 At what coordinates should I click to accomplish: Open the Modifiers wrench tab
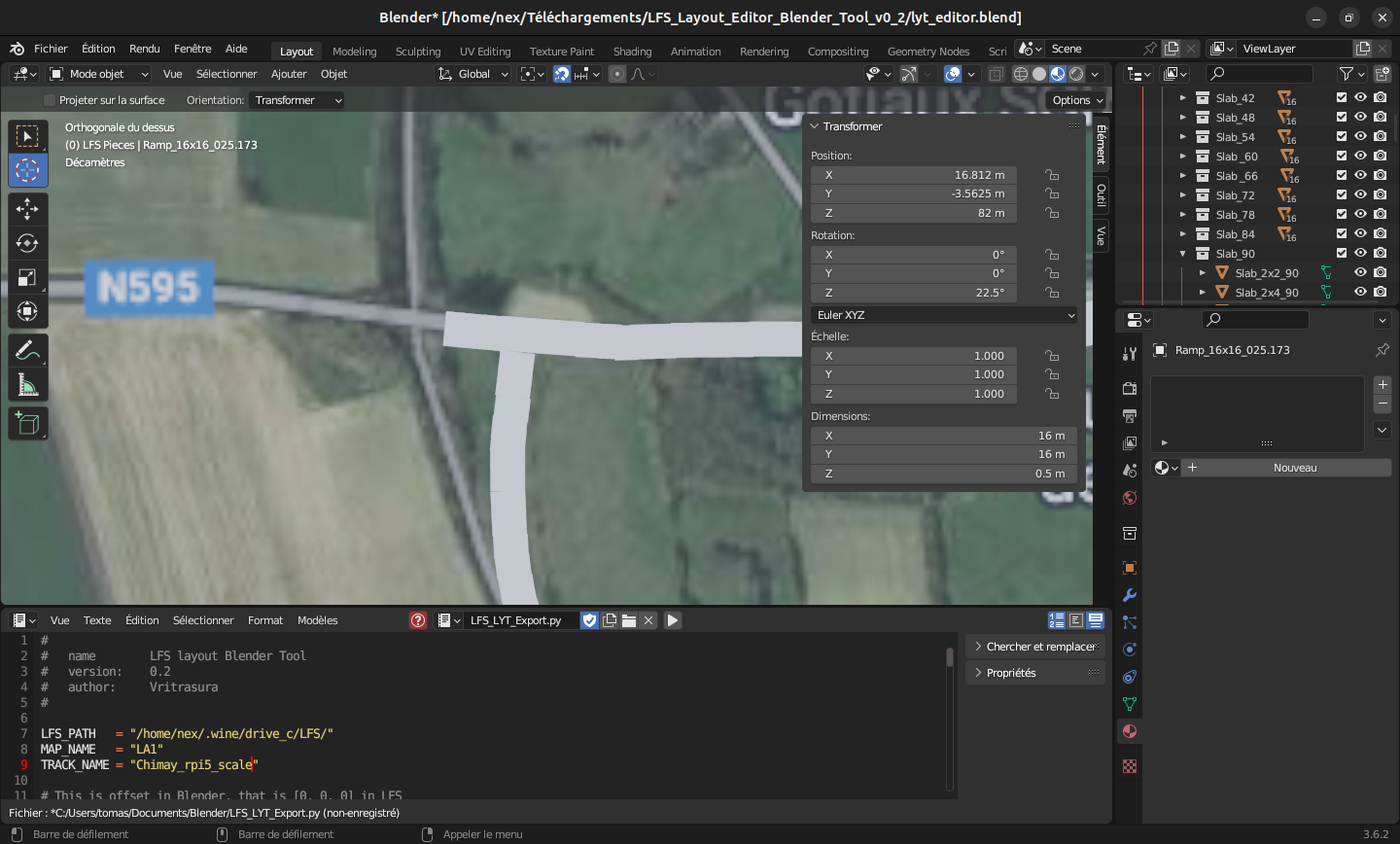[1130, 595]
